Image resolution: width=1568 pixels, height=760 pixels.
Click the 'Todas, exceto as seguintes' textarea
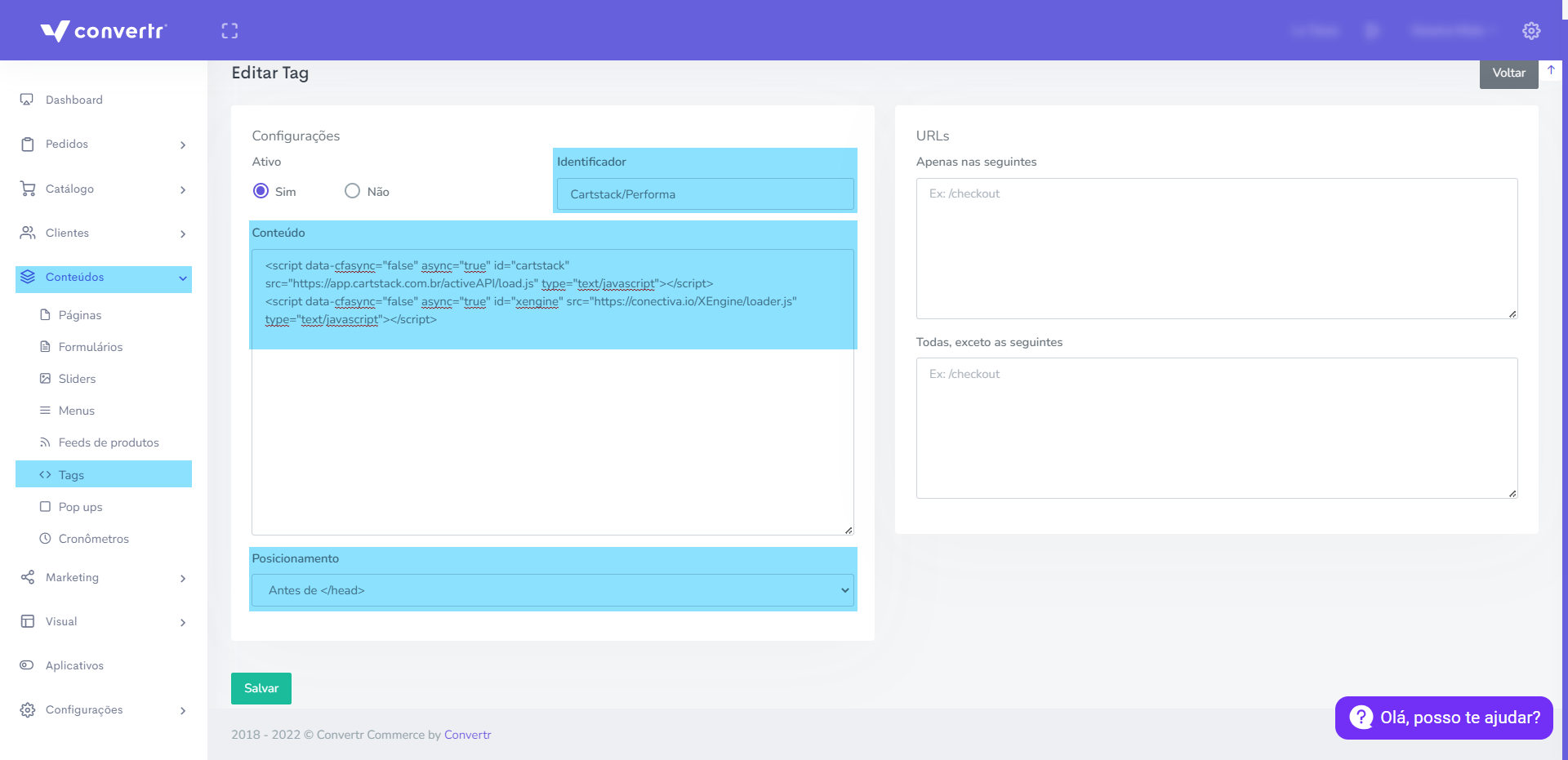click(1217, 428)
